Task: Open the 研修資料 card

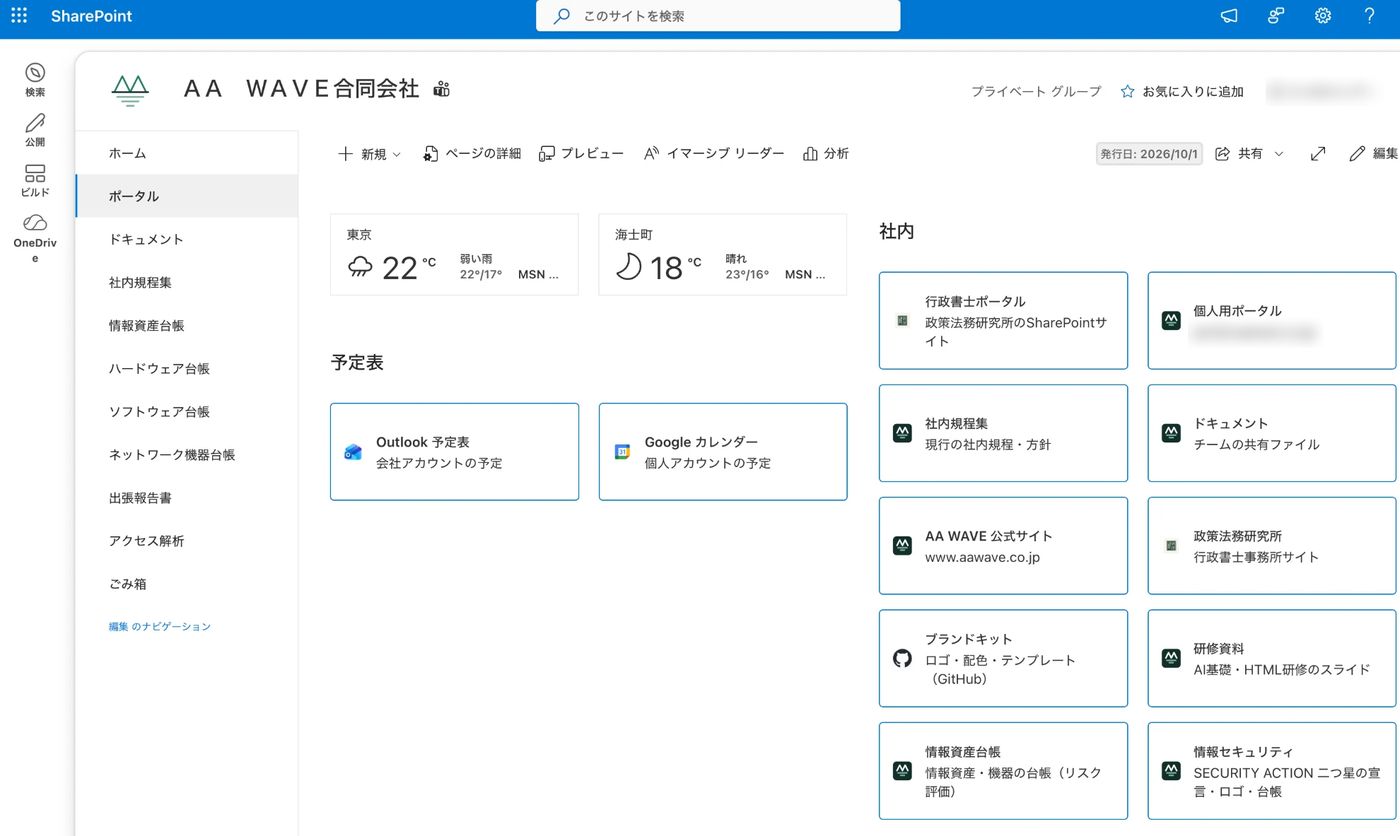Action: pos(1272,658)
